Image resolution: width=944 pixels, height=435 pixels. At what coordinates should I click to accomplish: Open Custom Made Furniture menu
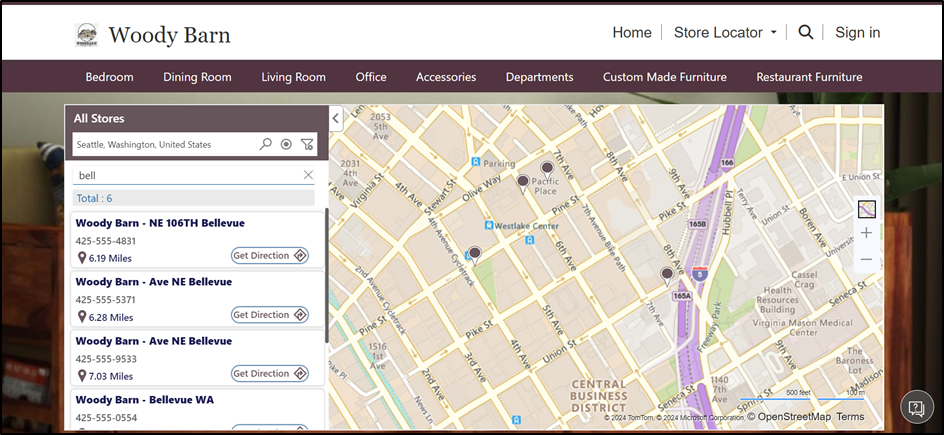pyautogui.click(x=664, y=77)
